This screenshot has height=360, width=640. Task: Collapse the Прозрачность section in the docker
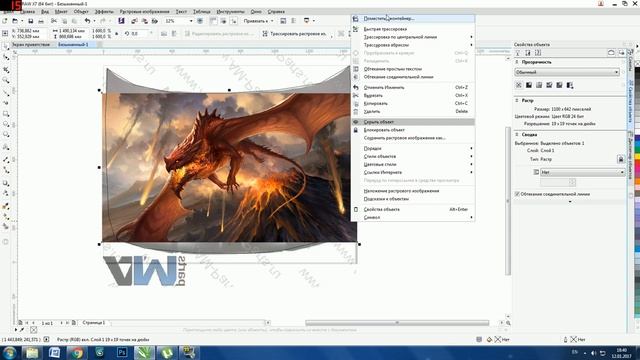click(517, 62)
